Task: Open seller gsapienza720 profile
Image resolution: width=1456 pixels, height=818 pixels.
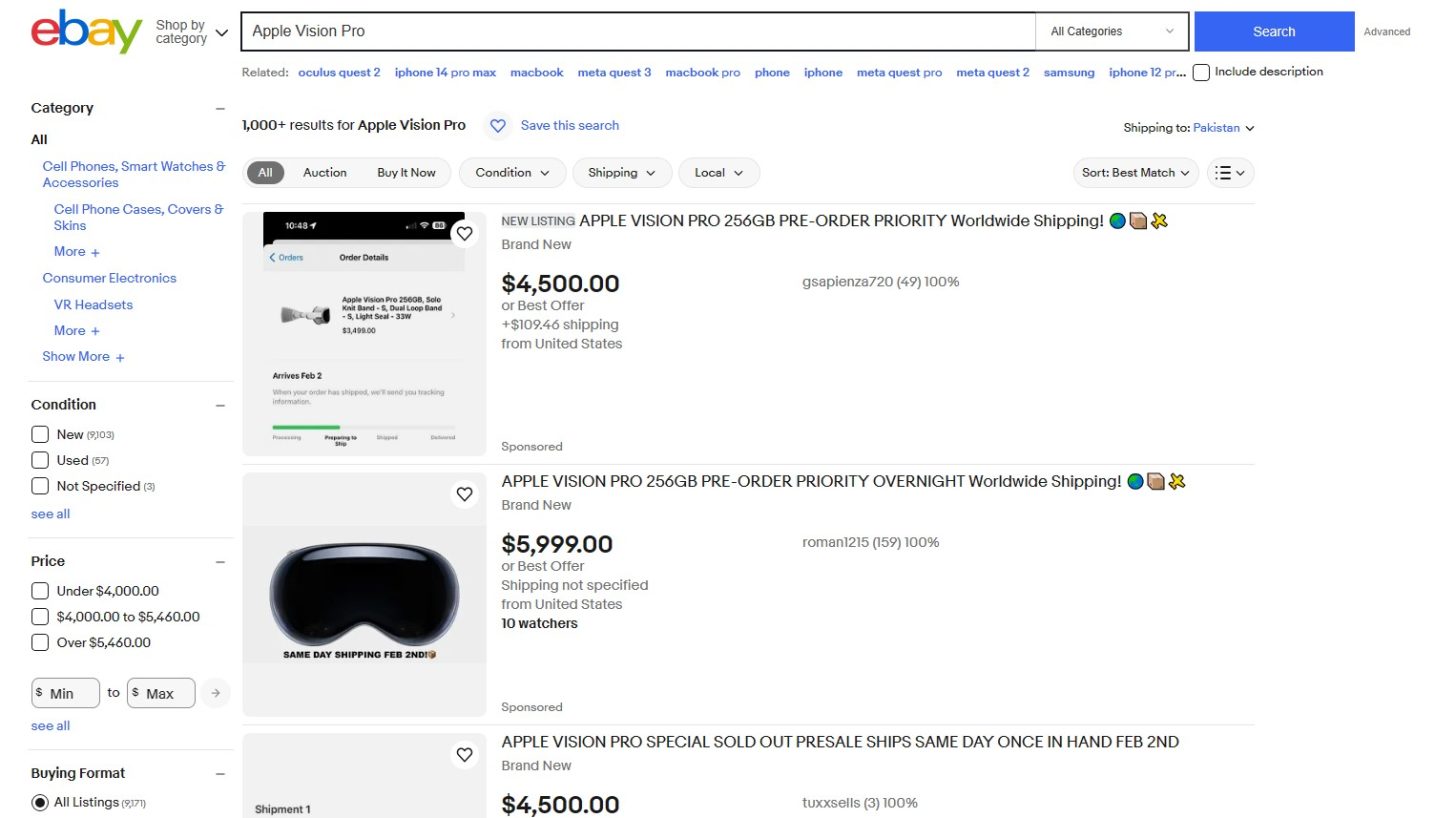Action: [880, 282]
